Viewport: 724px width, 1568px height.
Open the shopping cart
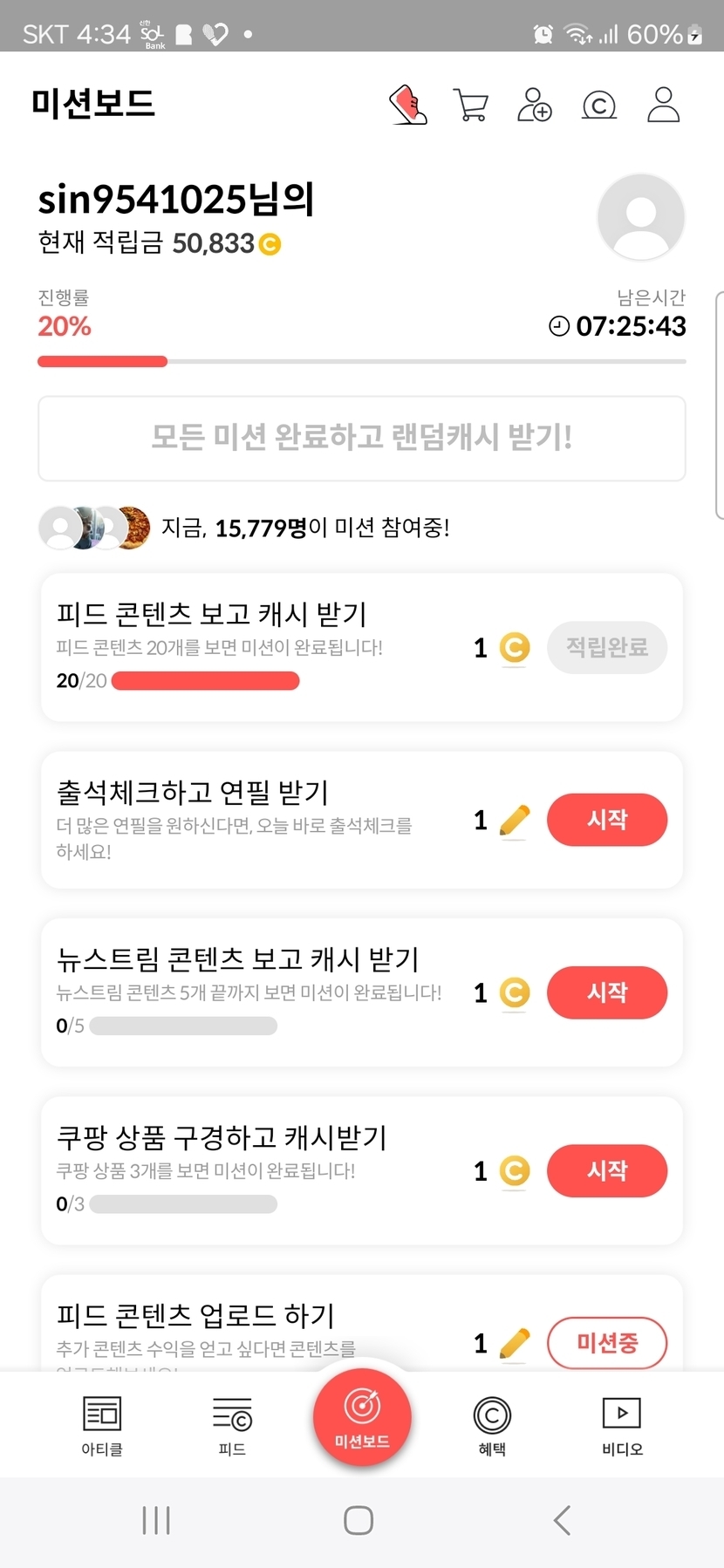click(x=471, y=105)
